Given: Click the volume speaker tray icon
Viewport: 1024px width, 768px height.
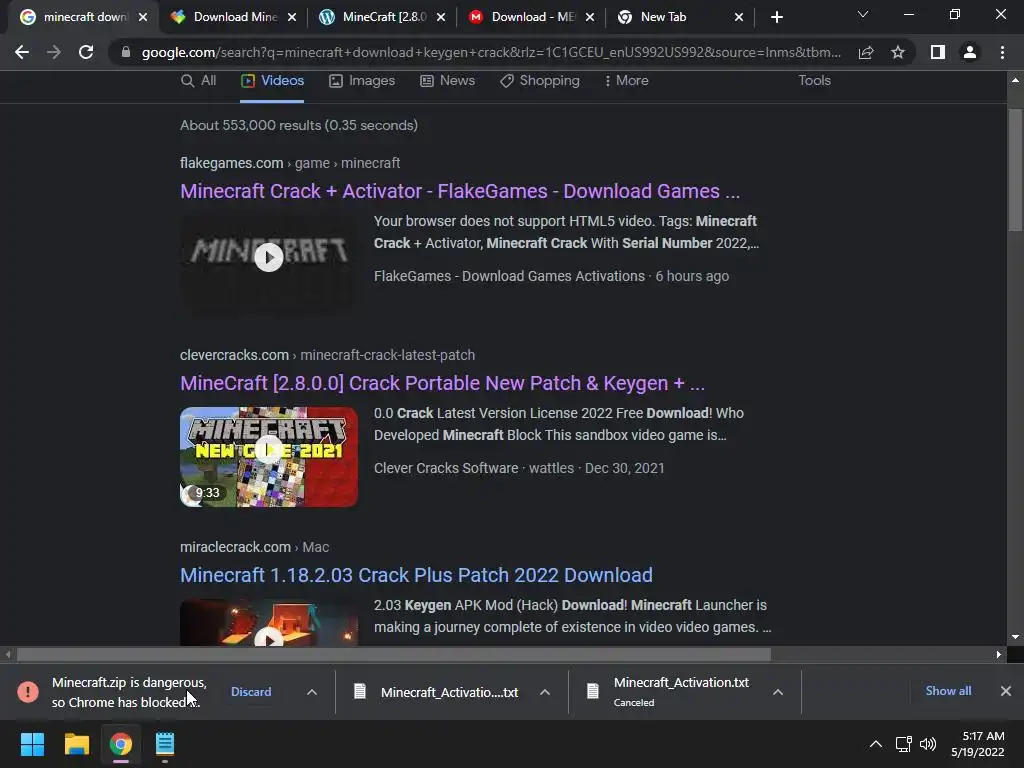Looking at the screenshot, I should [928, 744].
